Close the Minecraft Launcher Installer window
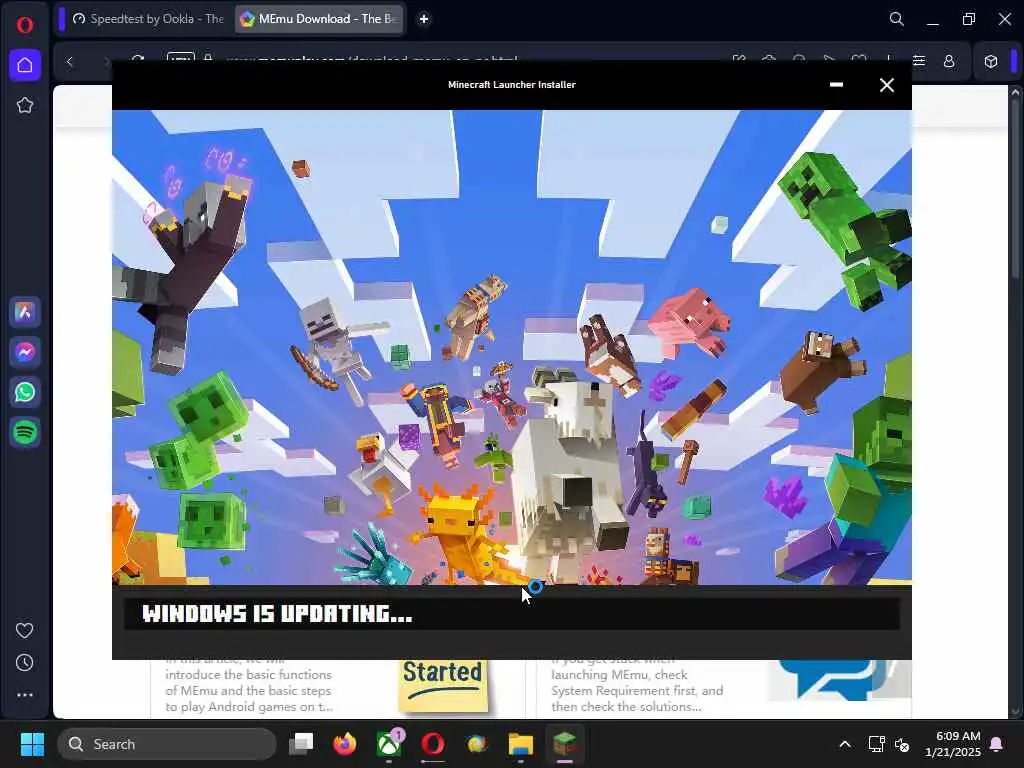The height and width of the screenshot is (768, 1024). click(886, 85)
